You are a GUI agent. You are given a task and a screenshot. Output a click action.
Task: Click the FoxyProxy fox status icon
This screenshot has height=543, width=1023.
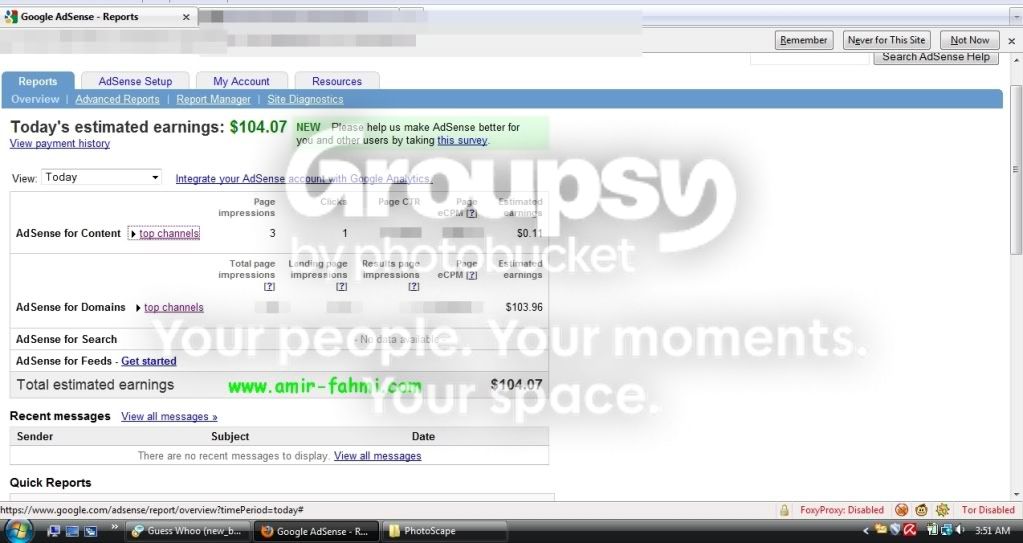(901, 510)
